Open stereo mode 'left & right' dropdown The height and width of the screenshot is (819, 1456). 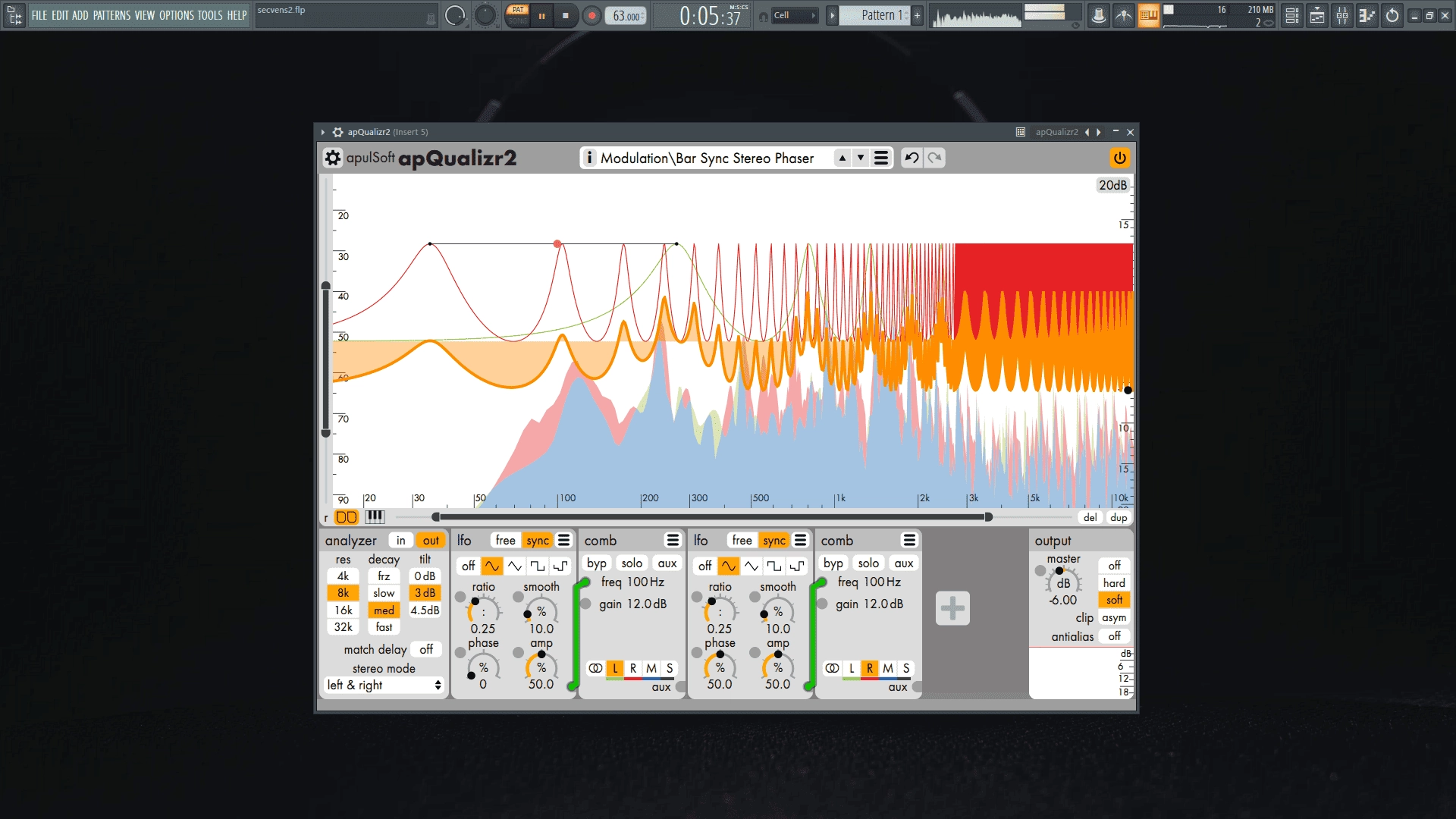(384, 685)
